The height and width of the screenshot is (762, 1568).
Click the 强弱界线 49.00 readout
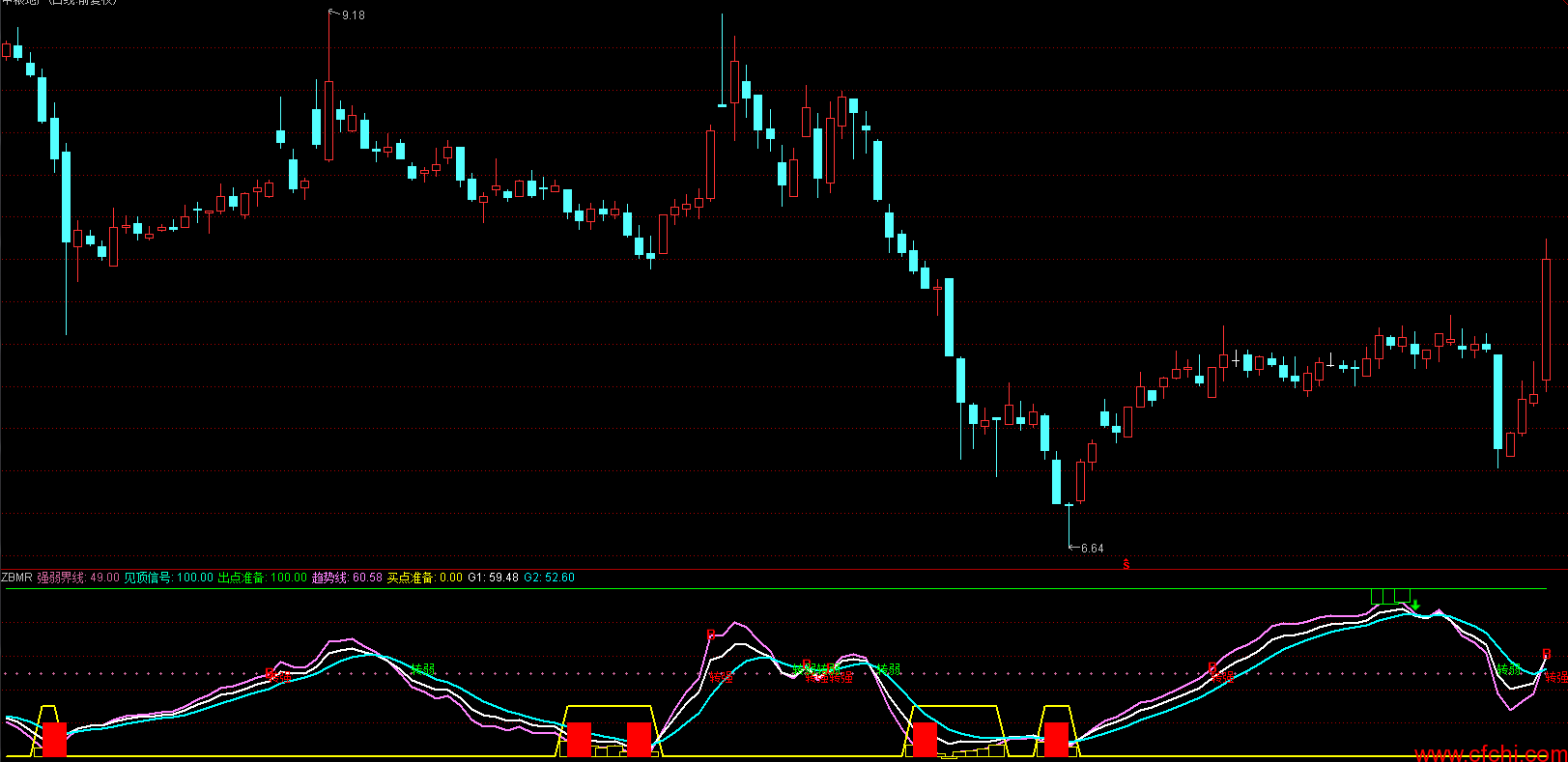[78, 578]
